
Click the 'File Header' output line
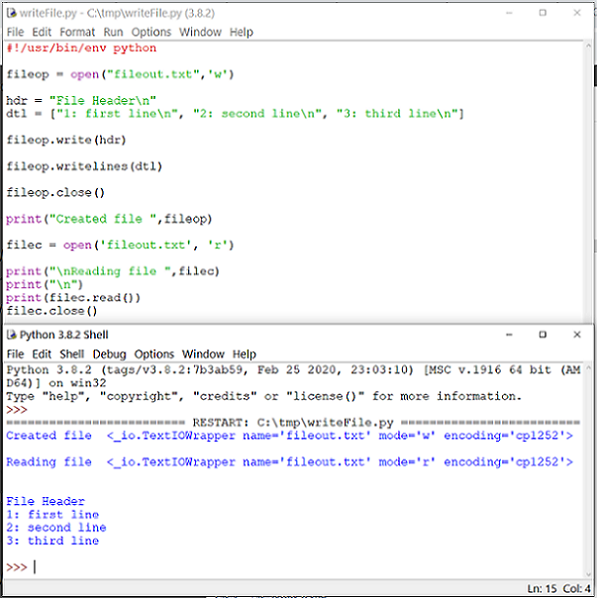[45, 501]
